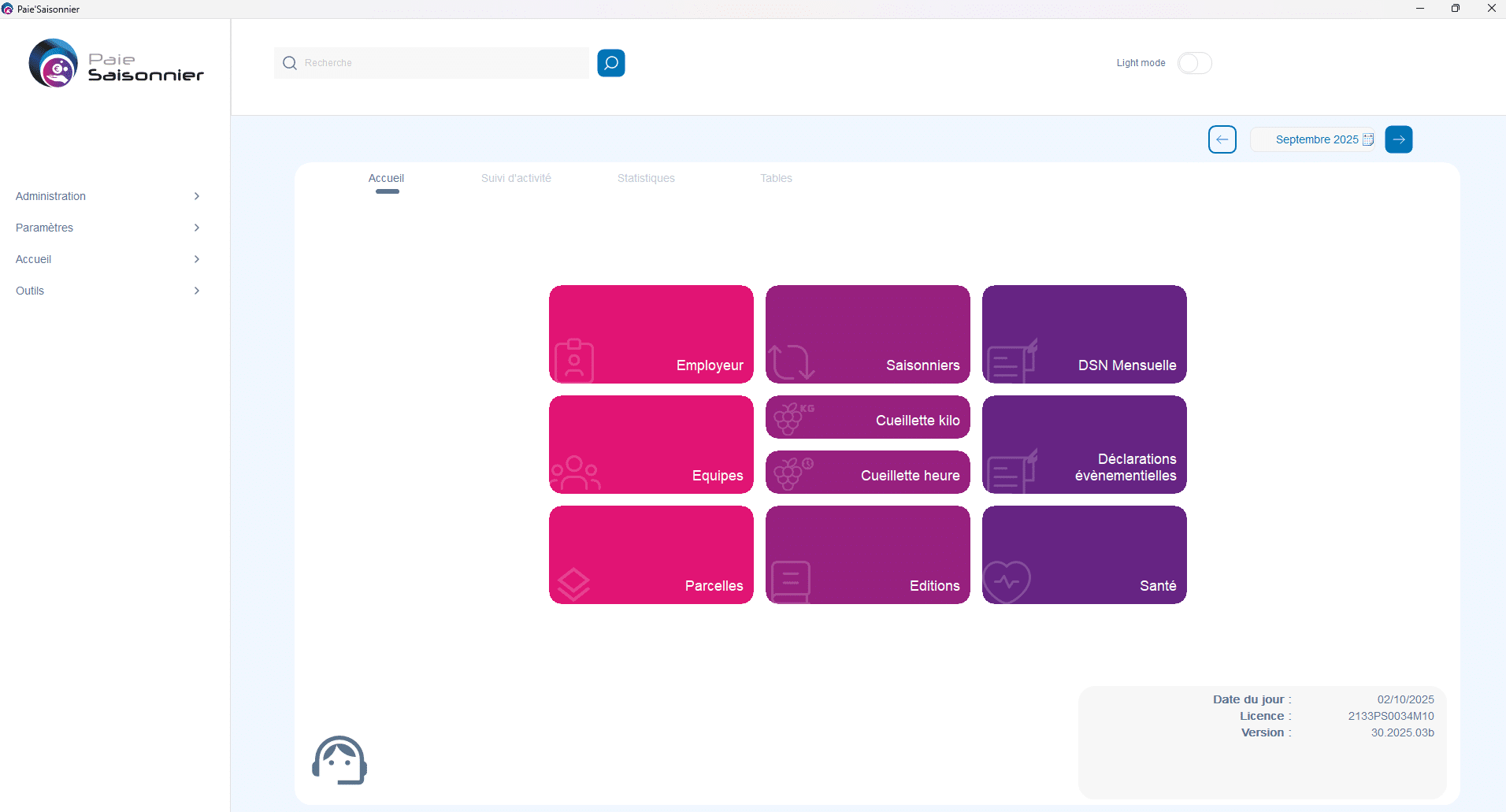Open the DSN Mensuelle tile
Screen dimensions: 1506x812
[1084, 334]
